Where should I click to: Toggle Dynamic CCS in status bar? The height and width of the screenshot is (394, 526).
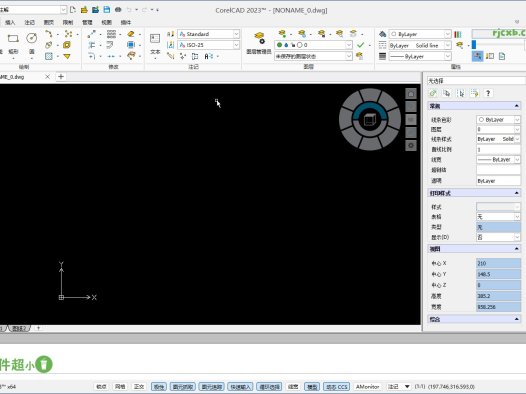336,387
